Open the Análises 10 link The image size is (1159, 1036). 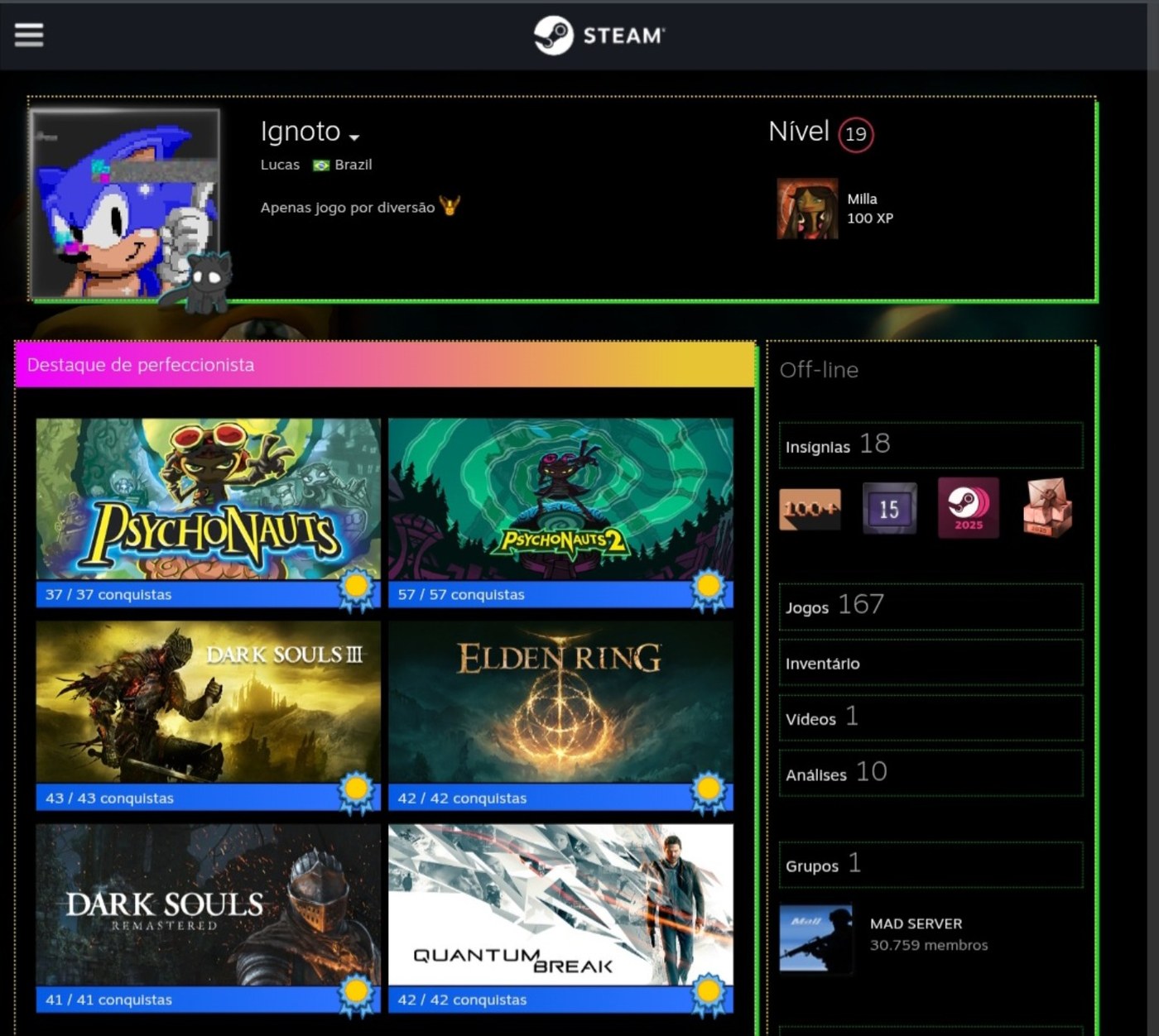[x=931, y=773]
